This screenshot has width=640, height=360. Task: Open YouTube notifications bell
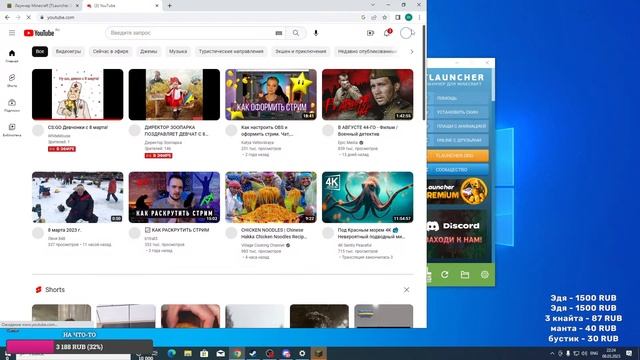pos(387,33)
